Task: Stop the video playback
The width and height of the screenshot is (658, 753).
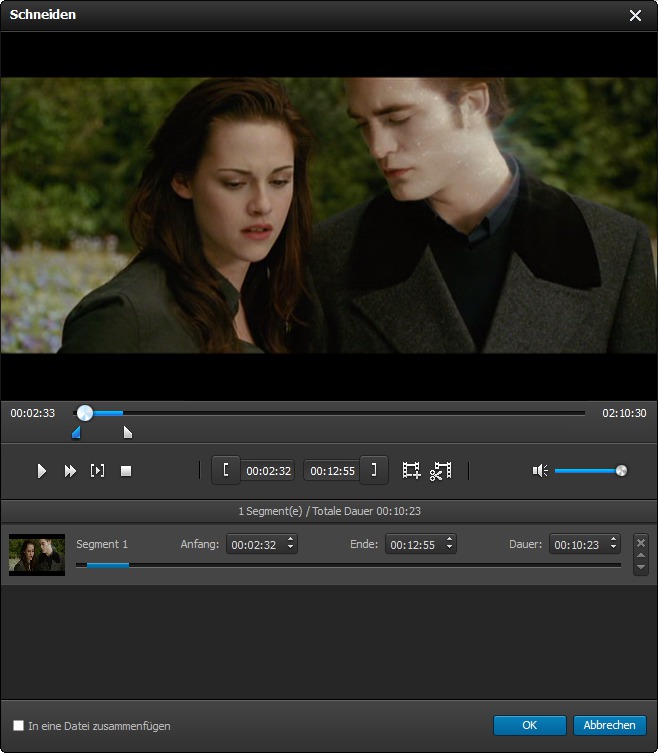Action: (x=126, y=471)
